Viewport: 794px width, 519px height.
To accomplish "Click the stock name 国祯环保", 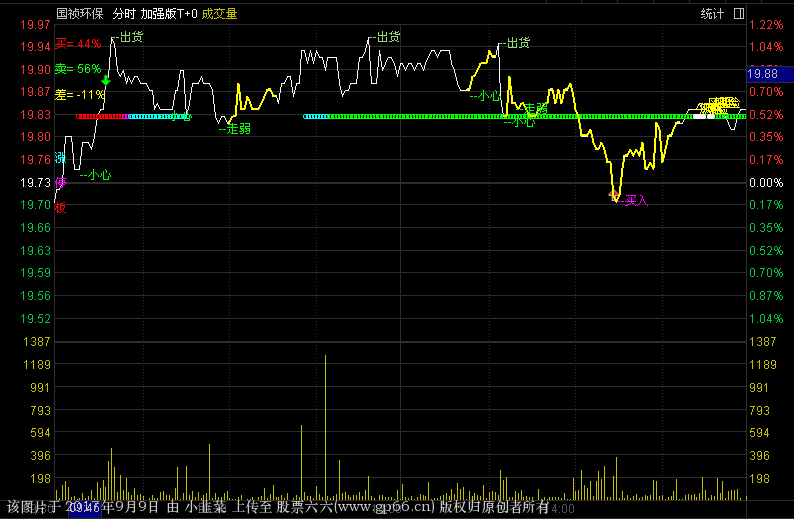I will pos(80,14).
